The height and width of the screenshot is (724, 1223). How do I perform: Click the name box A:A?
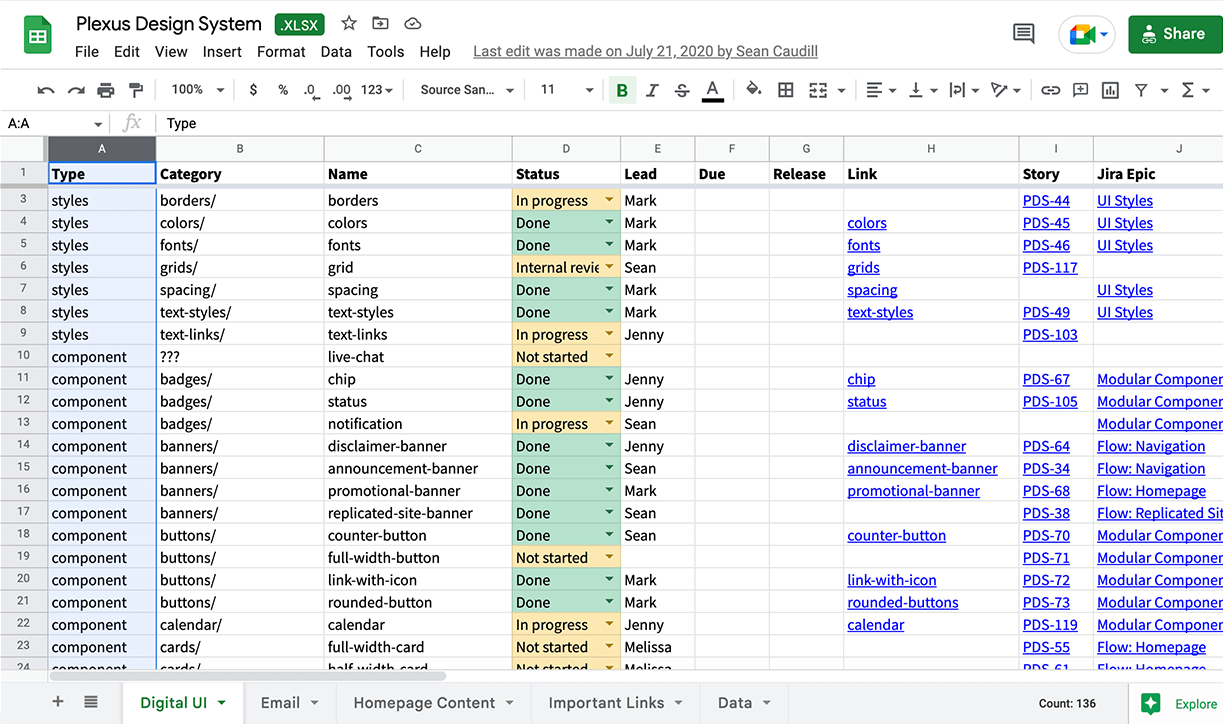[55, 123]
